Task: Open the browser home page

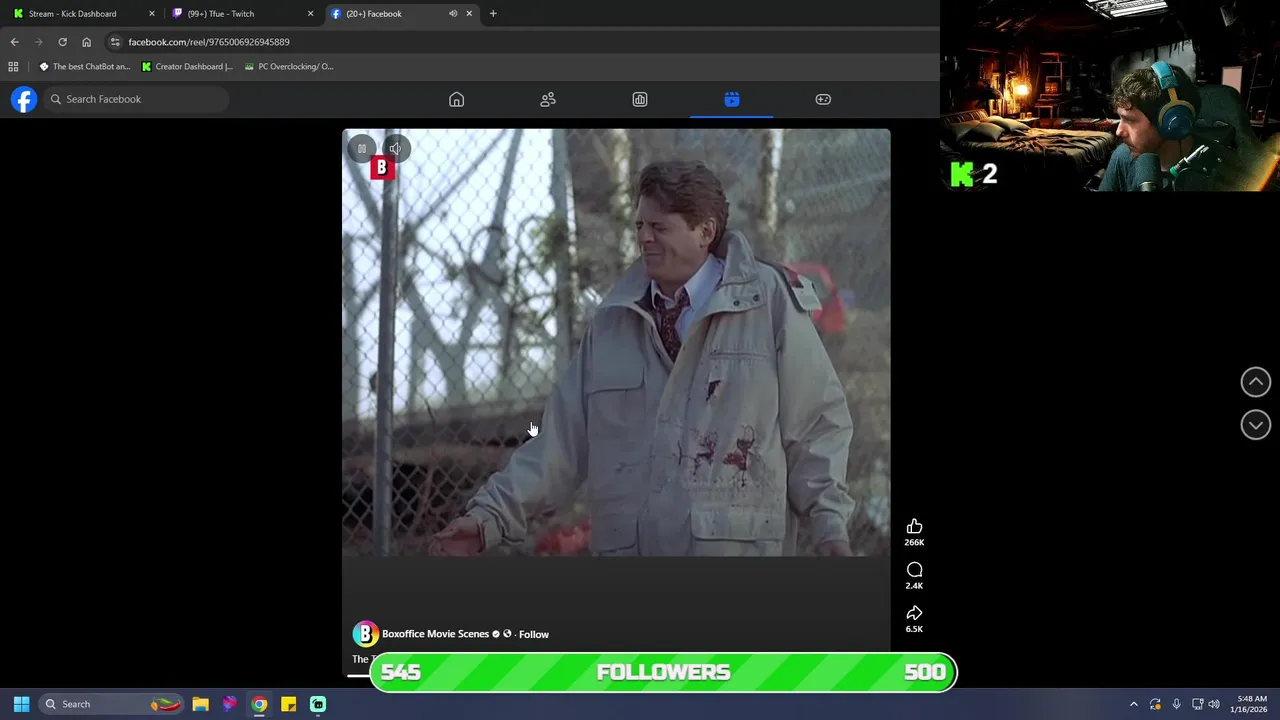Action: point(86,42)
